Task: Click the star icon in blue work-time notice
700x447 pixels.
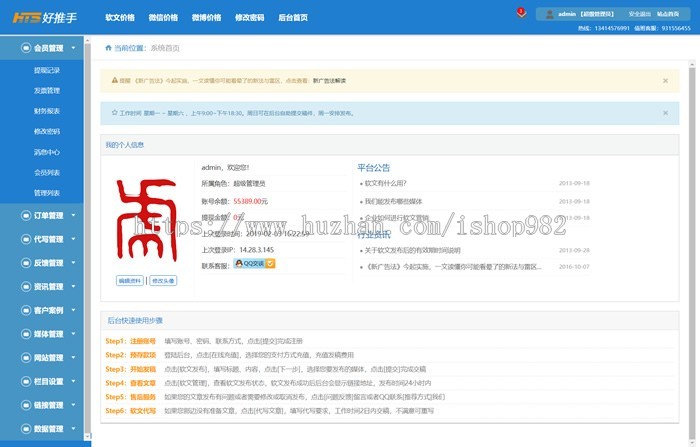Action: point(115,113)
